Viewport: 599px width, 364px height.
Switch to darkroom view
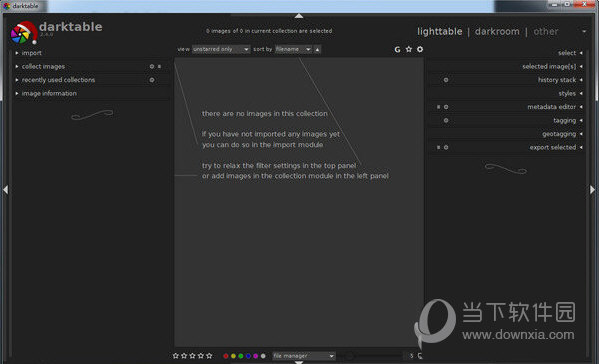click(497, 32)
